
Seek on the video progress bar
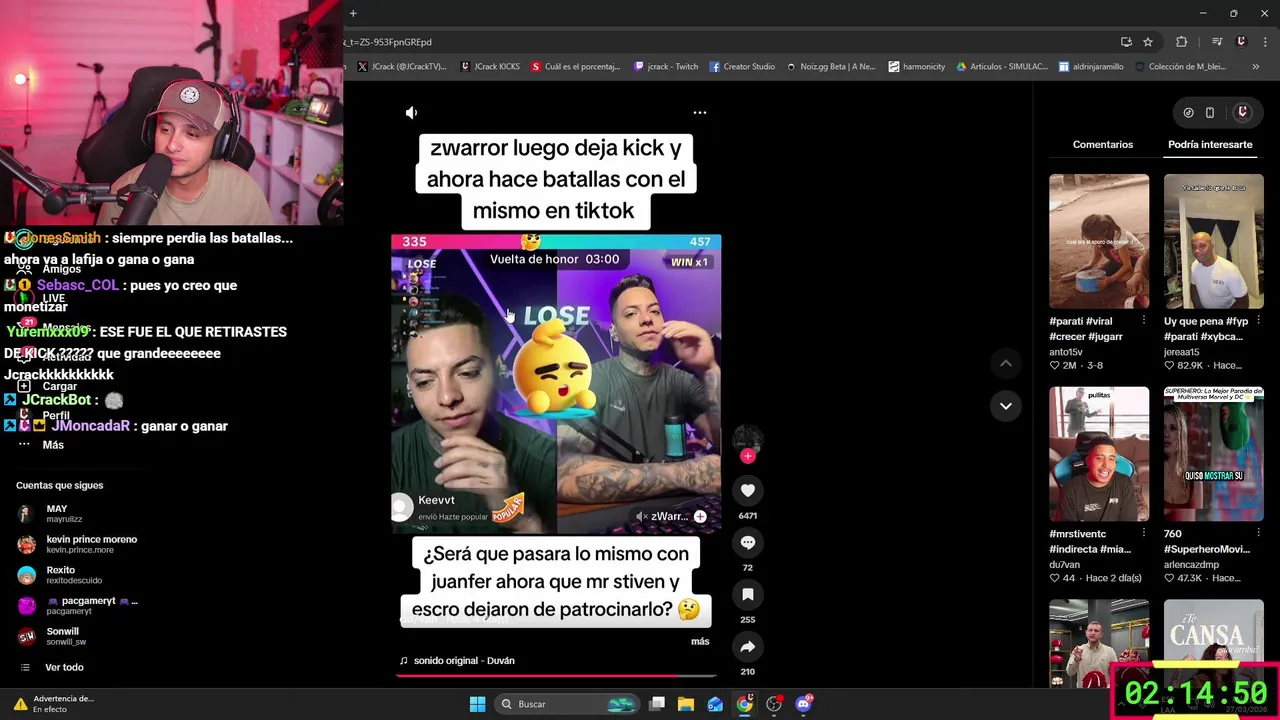(x=556, y=676)
